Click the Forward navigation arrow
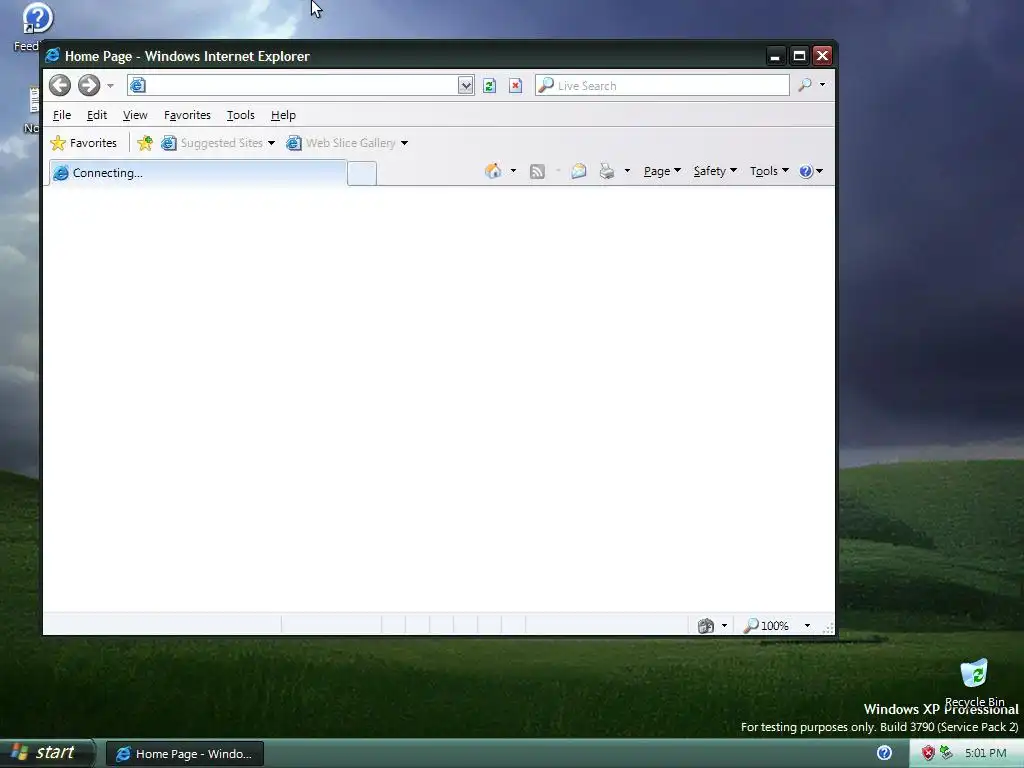 [89, 85]
